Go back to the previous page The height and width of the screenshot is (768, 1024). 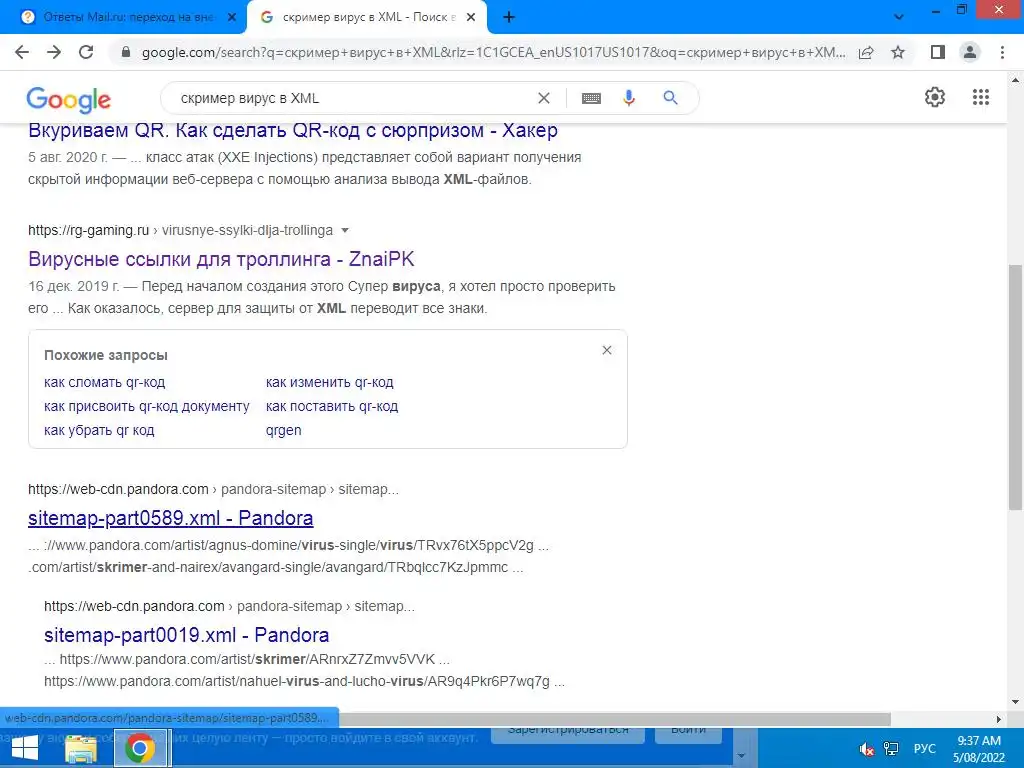[x=22, y=52]
